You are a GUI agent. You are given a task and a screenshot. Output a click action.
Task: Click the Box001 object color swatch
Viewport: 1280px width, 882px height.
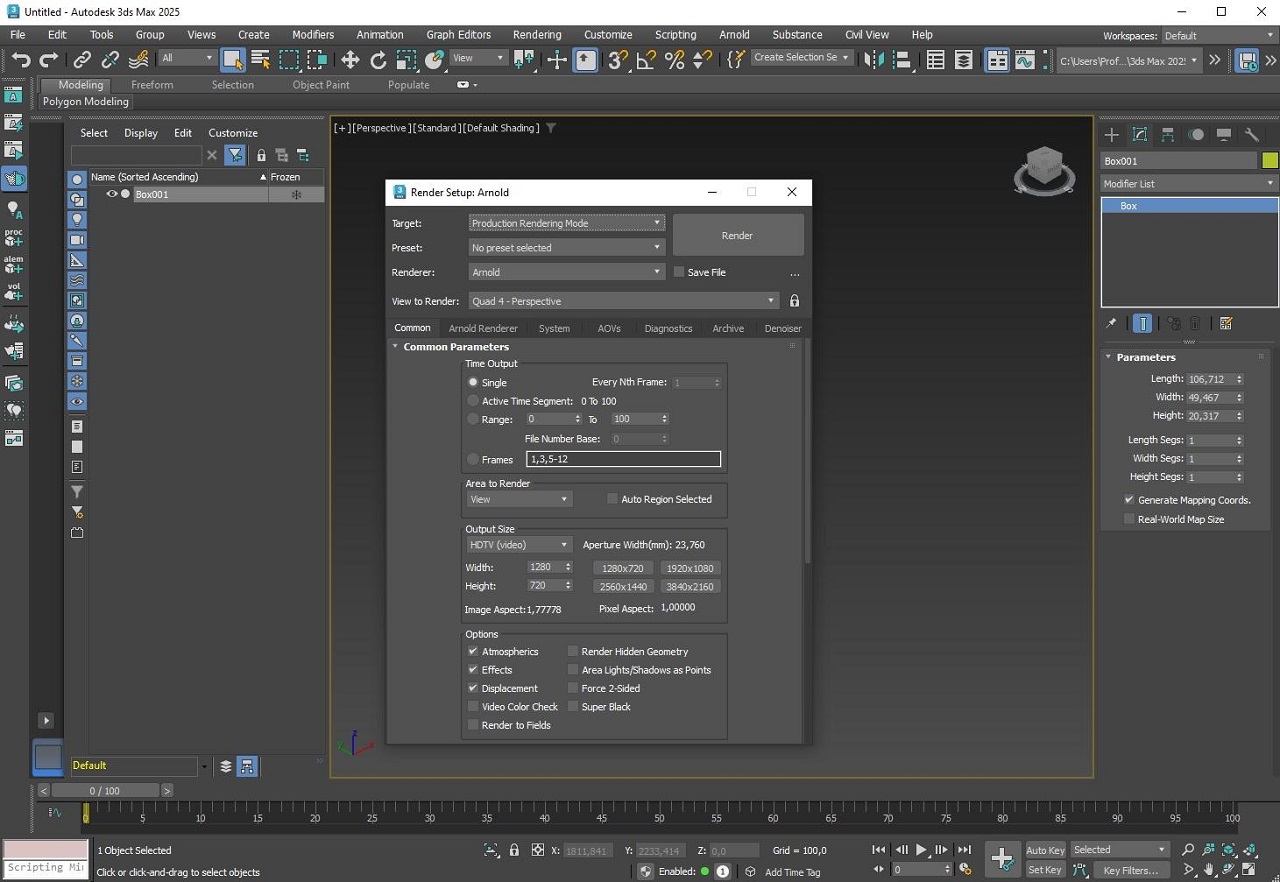click(x=1269, y=161)
